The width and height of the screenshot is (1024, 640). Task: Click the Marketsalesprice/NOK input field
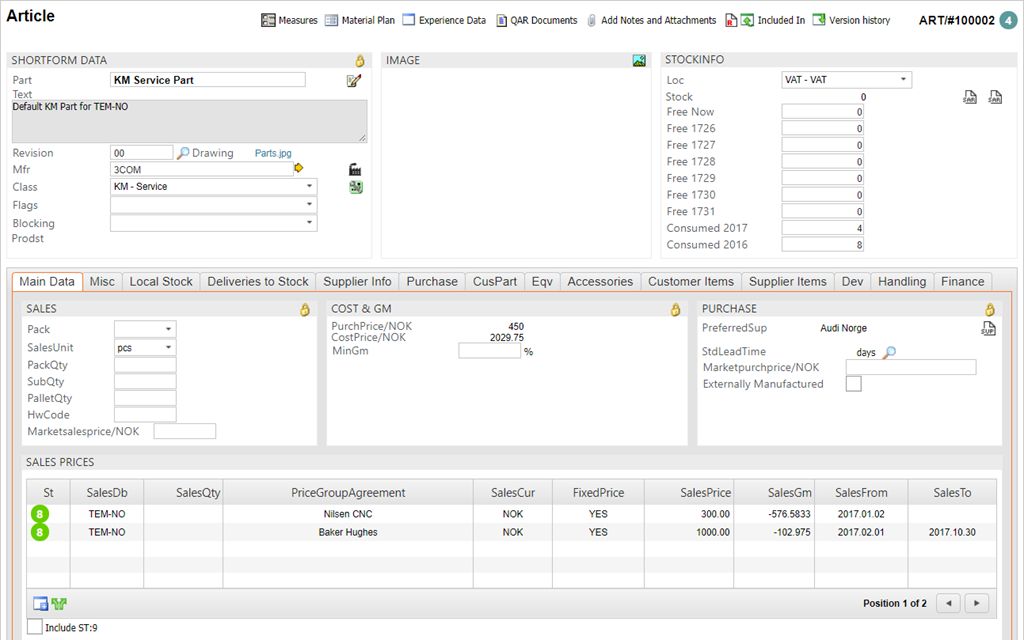(184, 432)
